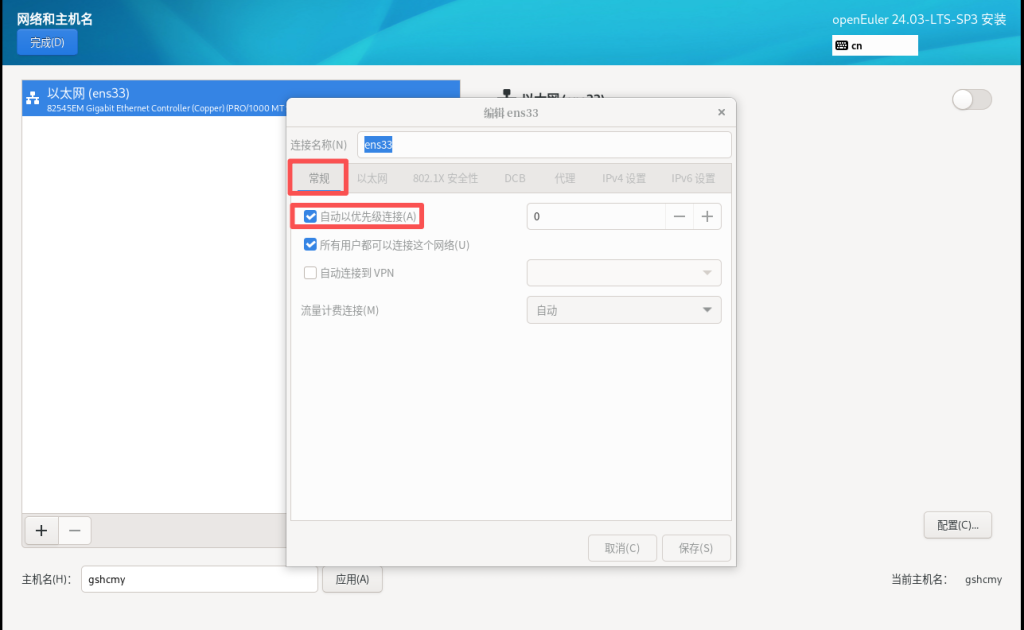Screen dimensions: 1024x630
Task: Switch to the 以太网 tab
Action: pos(372,179)
